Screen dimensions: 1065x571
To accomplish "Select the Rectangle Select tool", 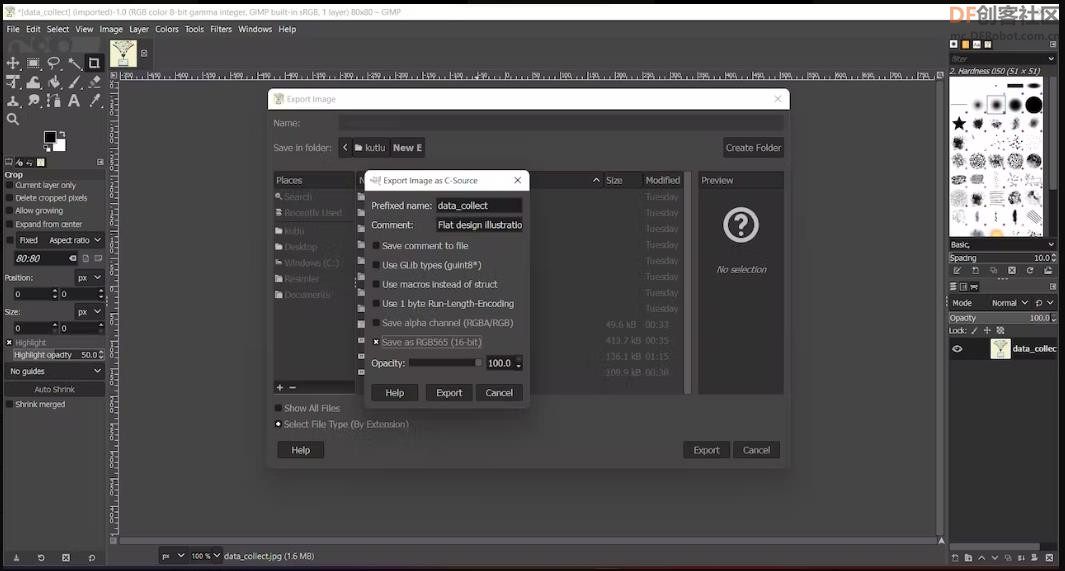I will click(x=33, y=63).
